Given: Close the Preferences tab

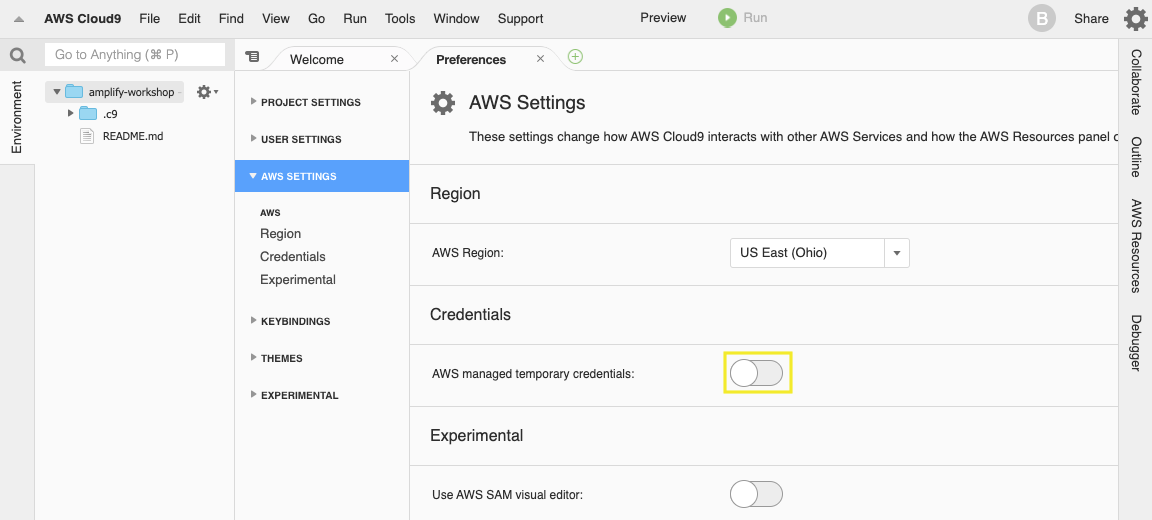Looking at the screenshot, I should 541,59.
